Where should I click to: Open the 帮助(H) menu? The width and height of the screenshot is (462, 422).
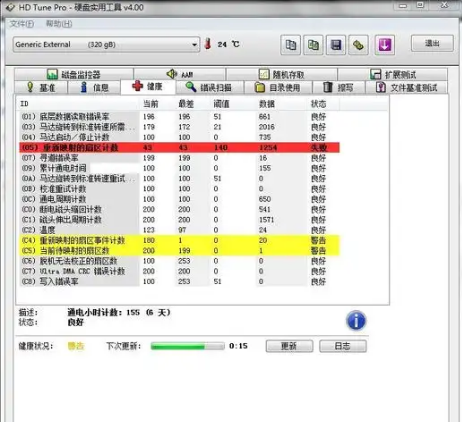click(x=59, y=24)
